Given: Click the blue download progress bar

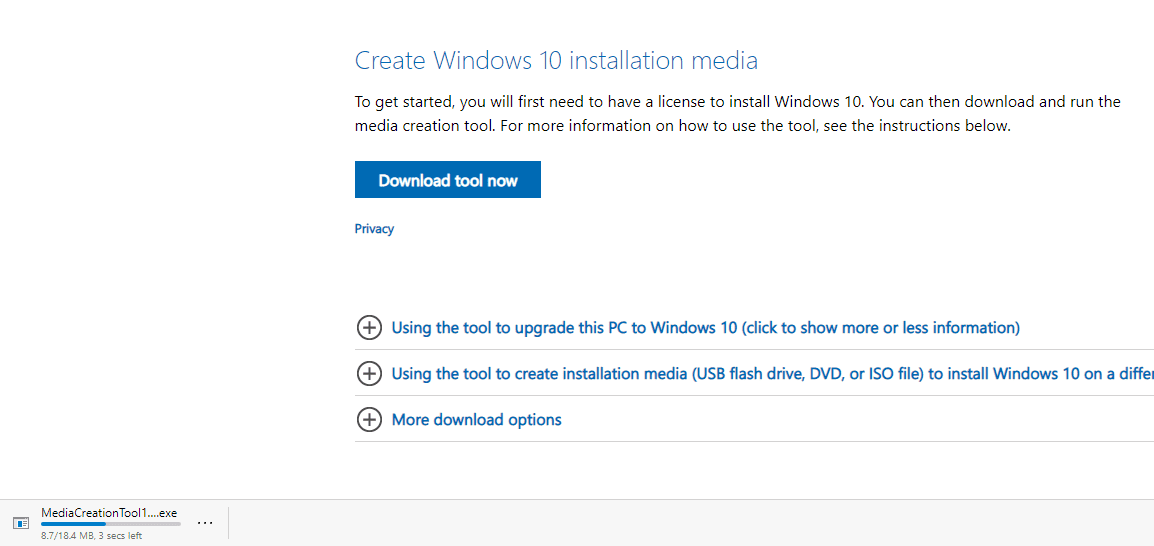Looking at the screenshot, I should [73, 524].
